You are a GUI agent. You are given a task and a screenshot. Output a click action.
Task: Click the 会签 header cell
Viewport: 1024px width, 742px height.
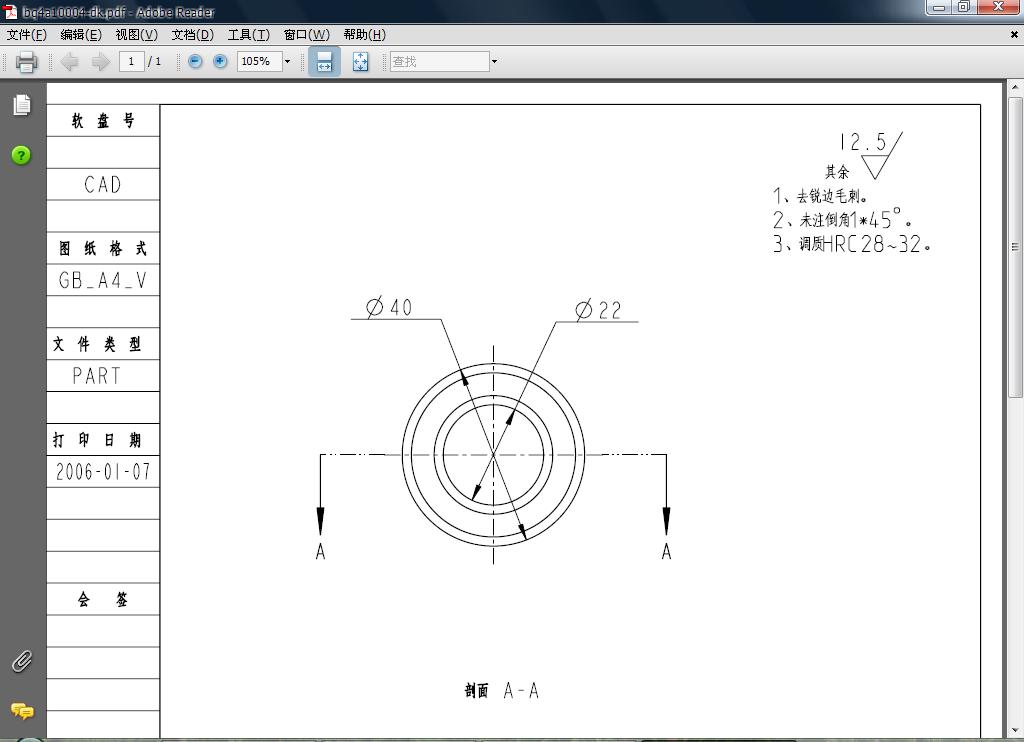(103, 599)
